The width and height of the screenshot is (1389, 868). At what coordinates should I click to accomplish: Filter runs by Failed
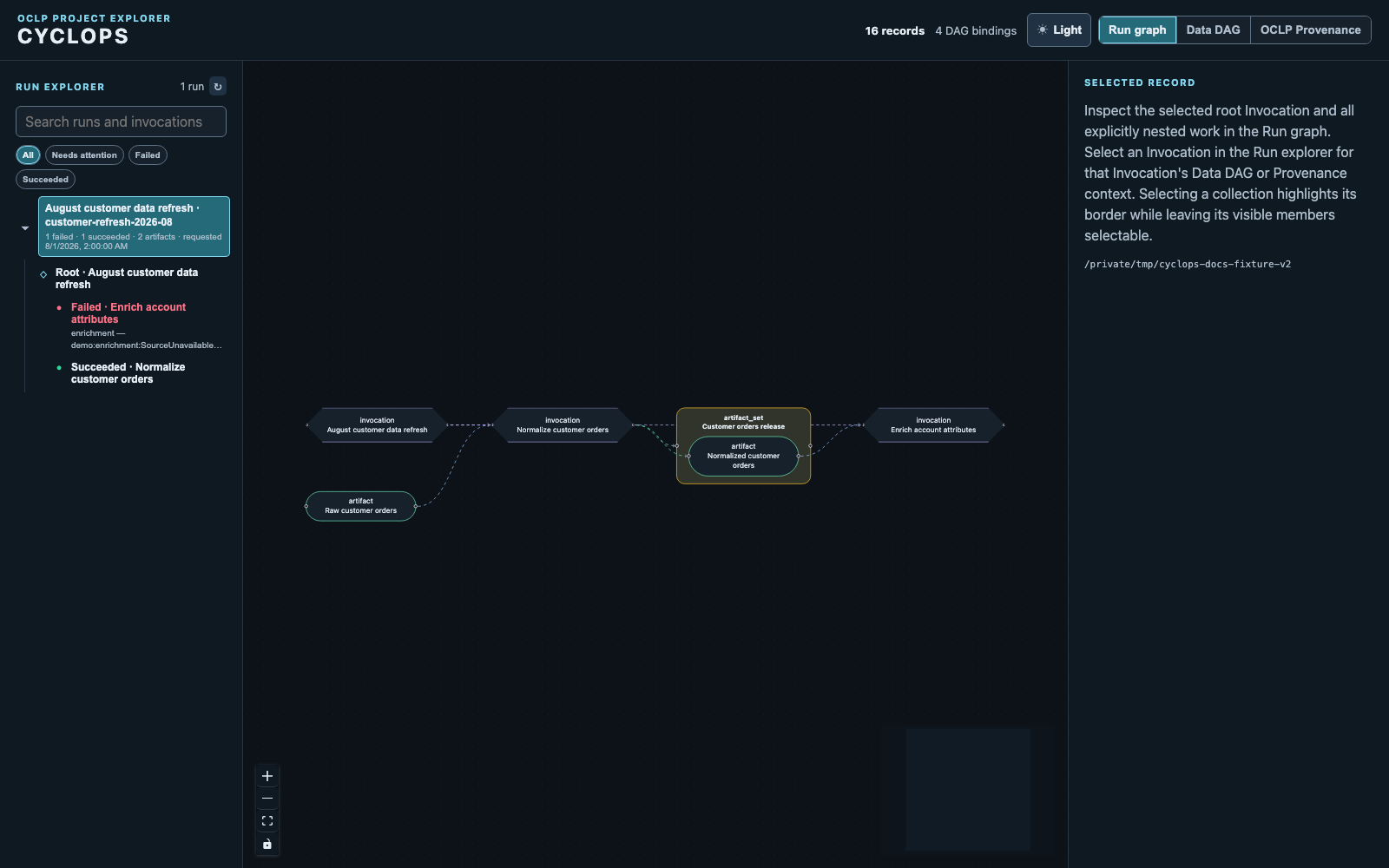pyautogui.click(x=148, y=155)
